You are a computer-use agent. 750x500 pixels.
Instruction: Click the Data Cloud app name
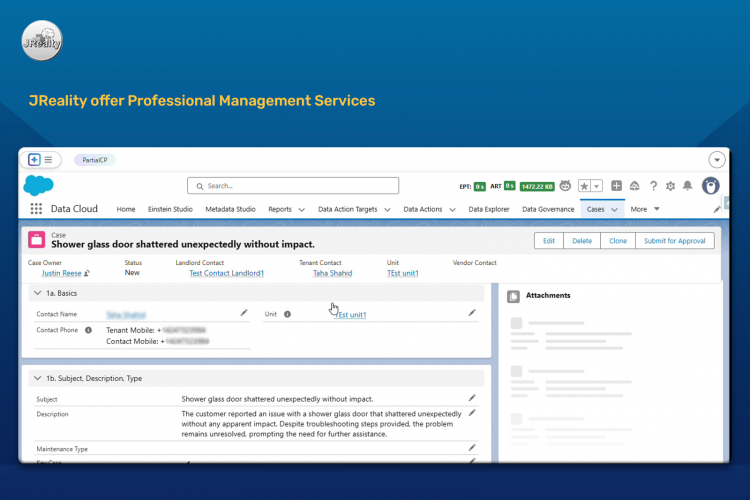point(74,209)
